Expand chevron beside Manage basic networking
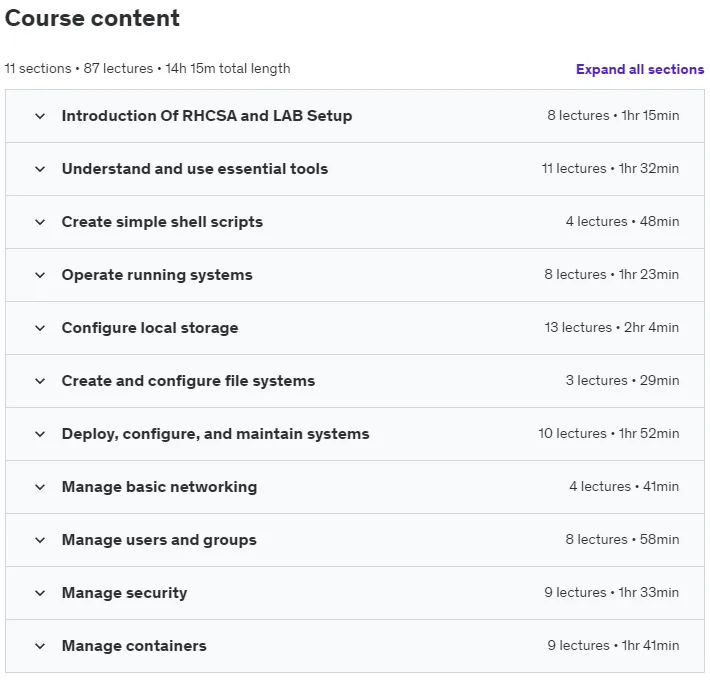 click(x=40, y=487)
